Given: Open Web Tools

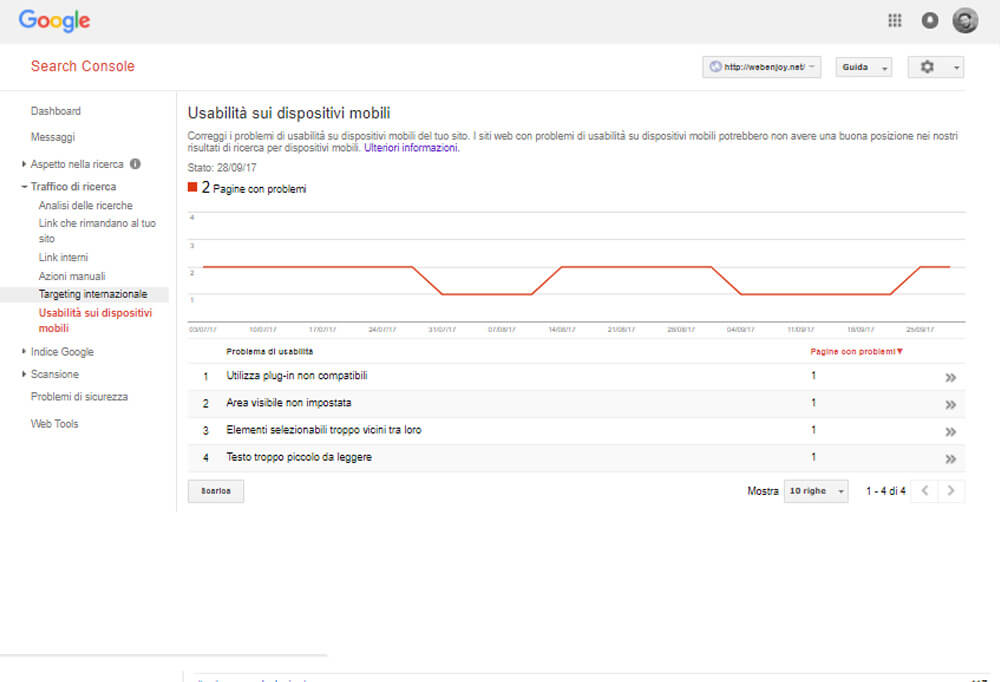Looking at the screenshot, I should (54, 424).
